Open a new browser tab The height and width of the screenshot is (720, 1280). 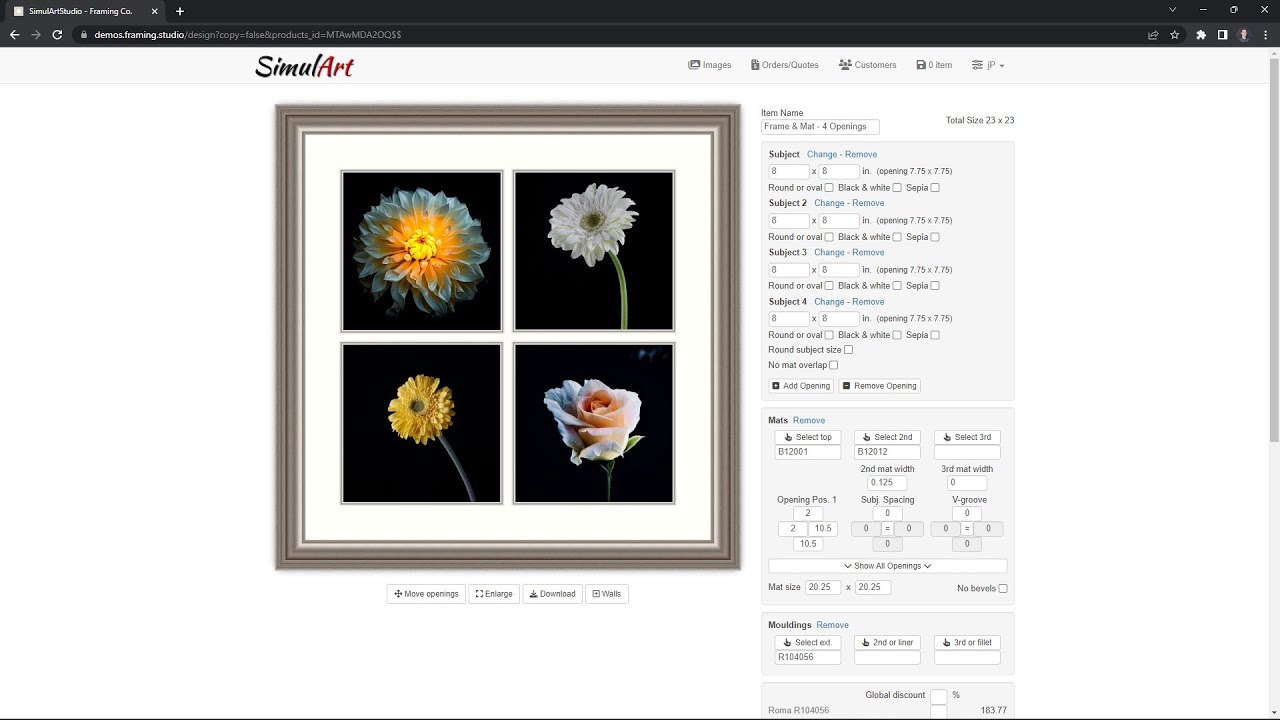coord(179,11)
